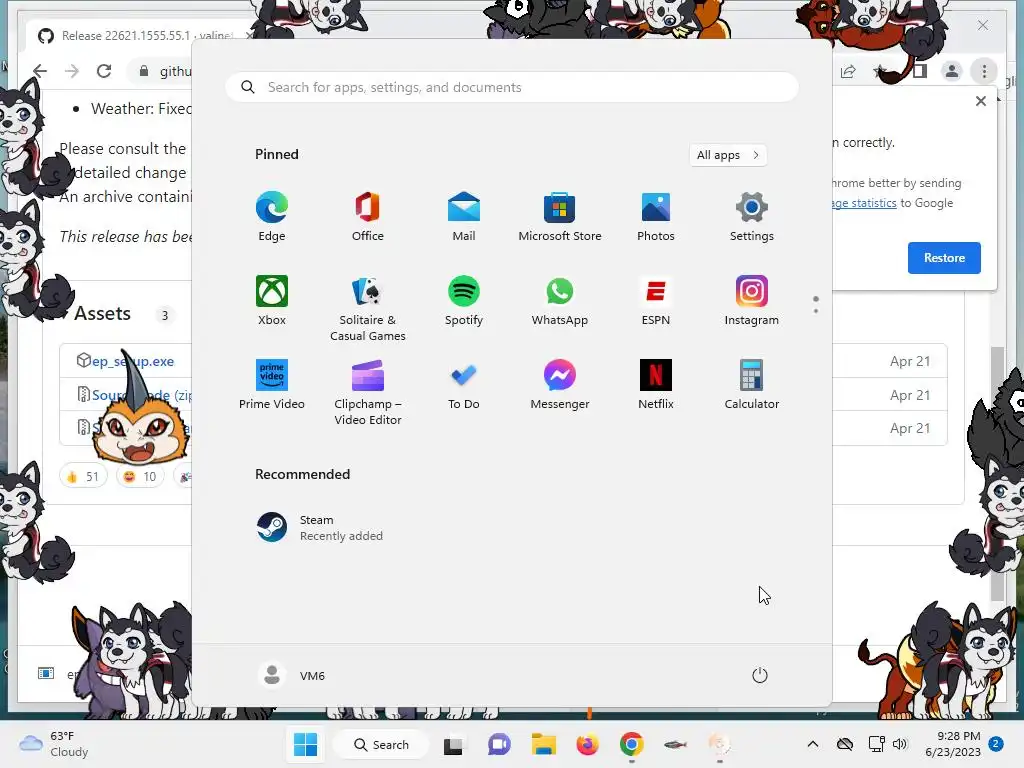Open the clock showing 9:28 PM
The height and width of the screenshot is (768, 1024).
point(953,744)
